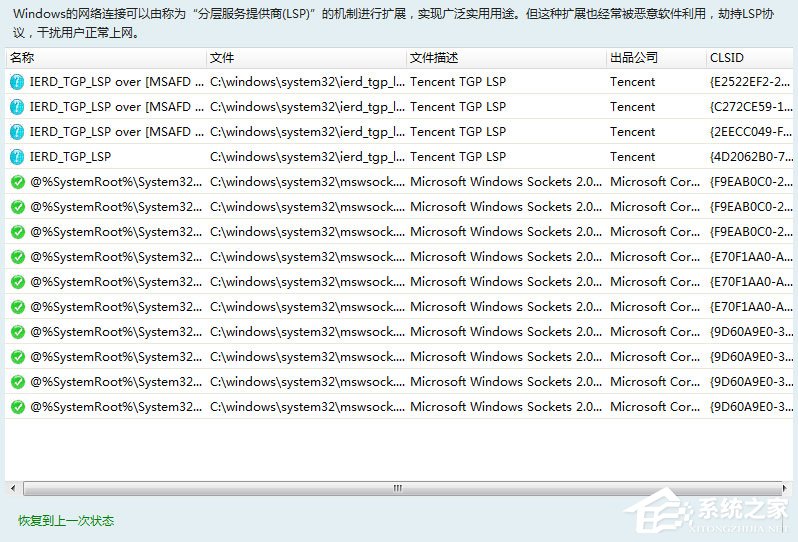Click Tencent TGP LSP in the {2EECC049-F row

(x=458, y=132)
